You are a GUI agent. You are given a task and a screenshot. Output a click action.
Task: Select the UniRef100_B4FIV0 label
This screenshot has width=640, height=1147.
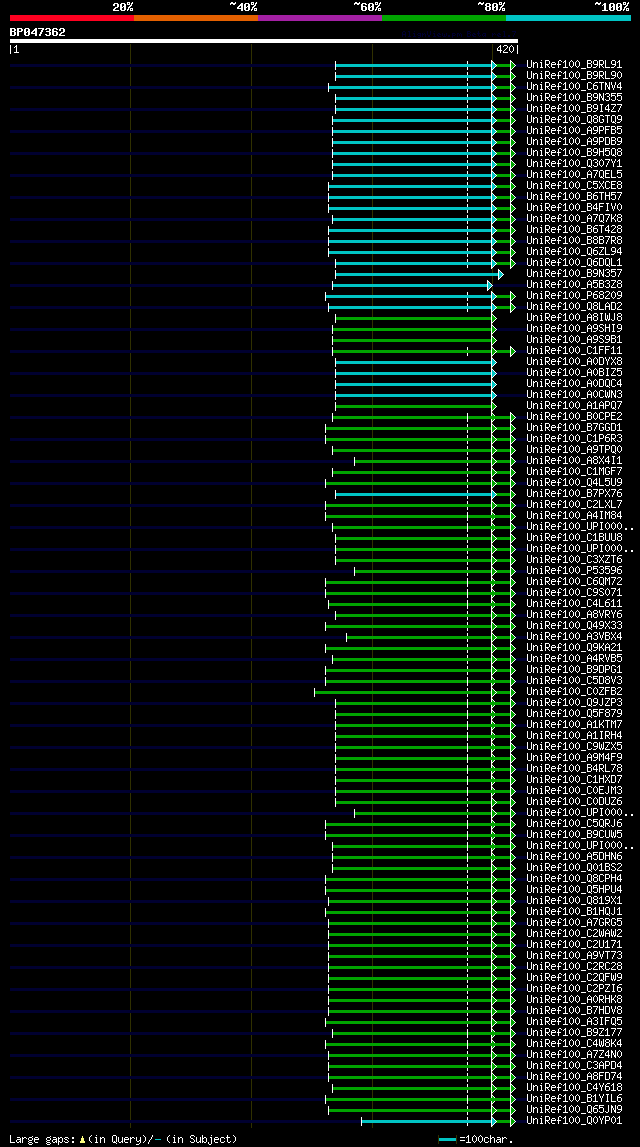[x=574, y=207]
